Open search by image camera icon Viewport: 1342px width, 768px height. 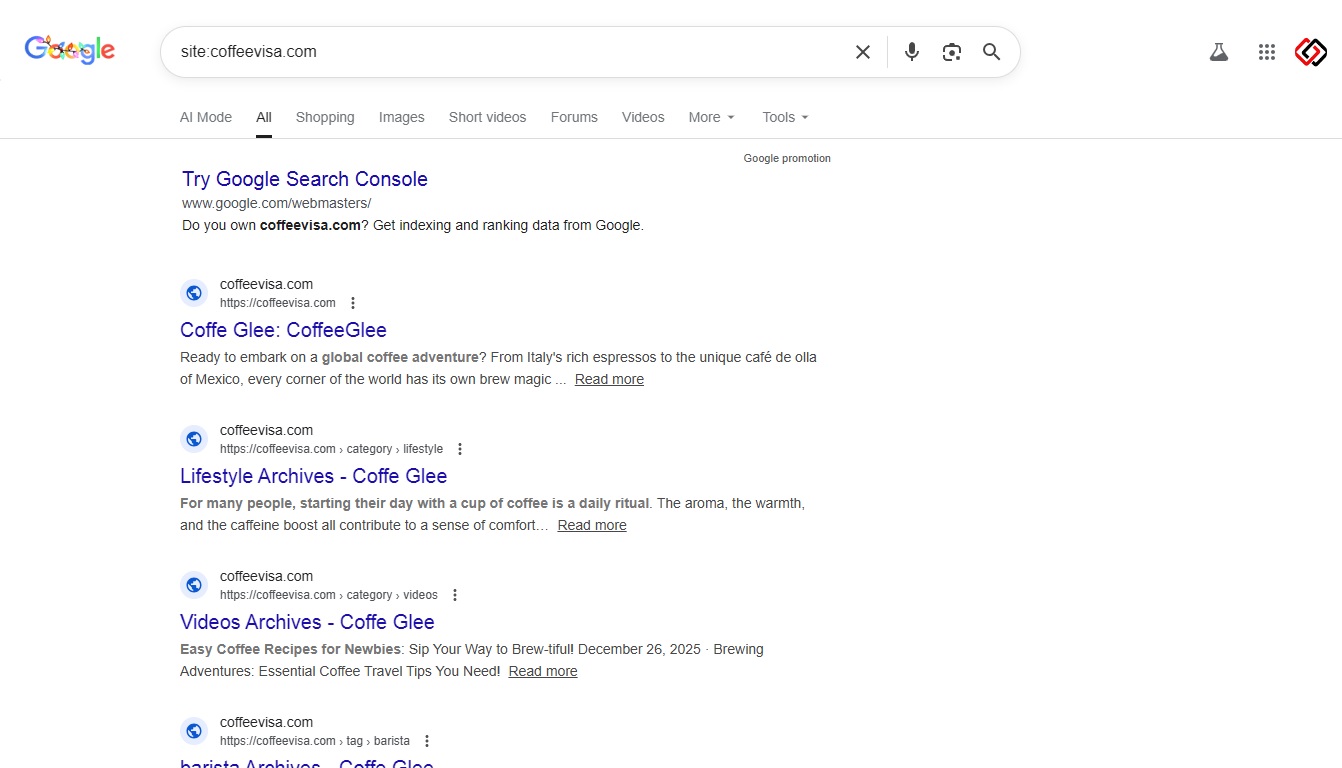tap(951, 52)
